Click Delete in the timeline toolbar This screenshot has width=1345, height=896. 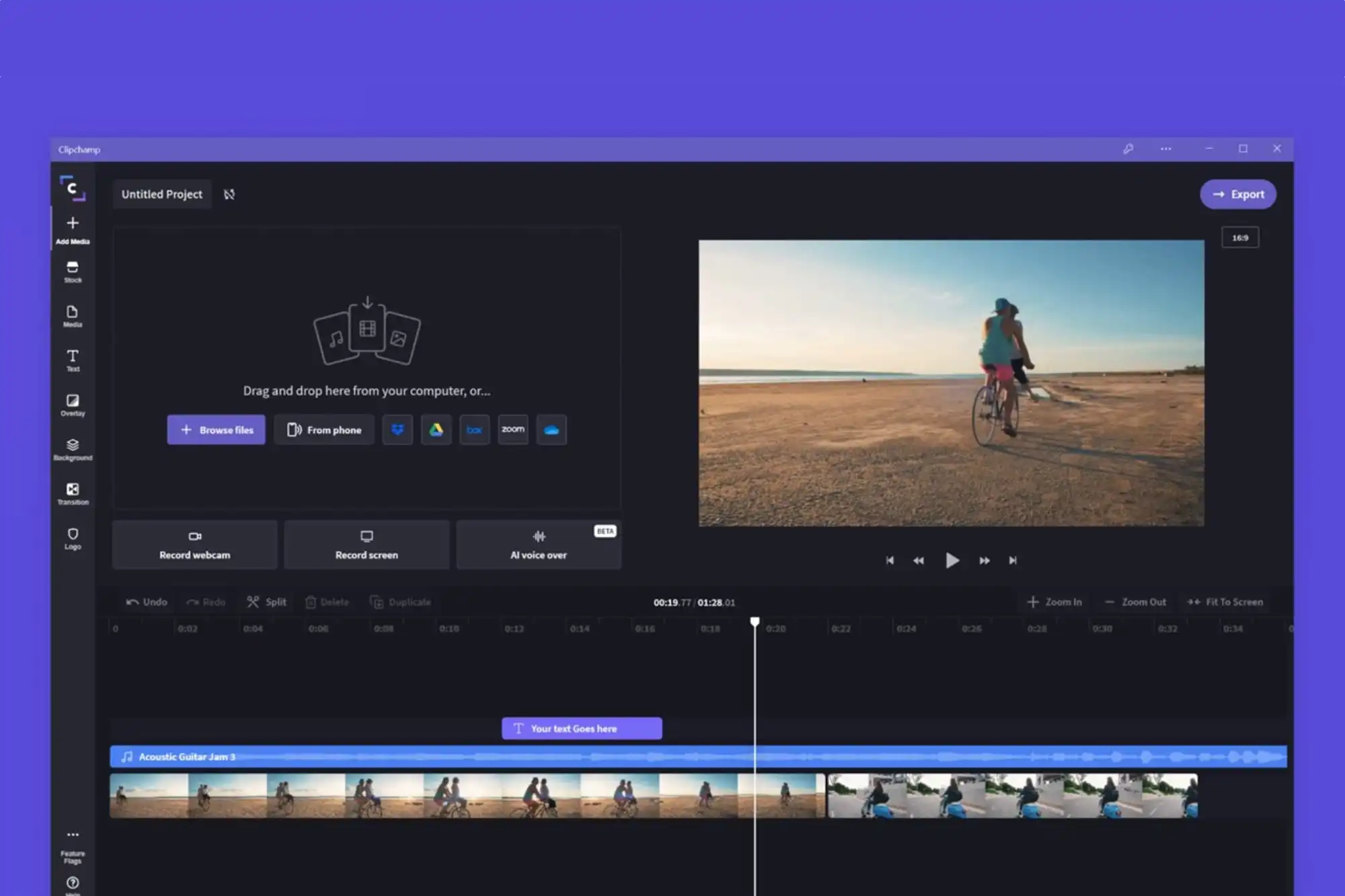(x=327, y=602)
